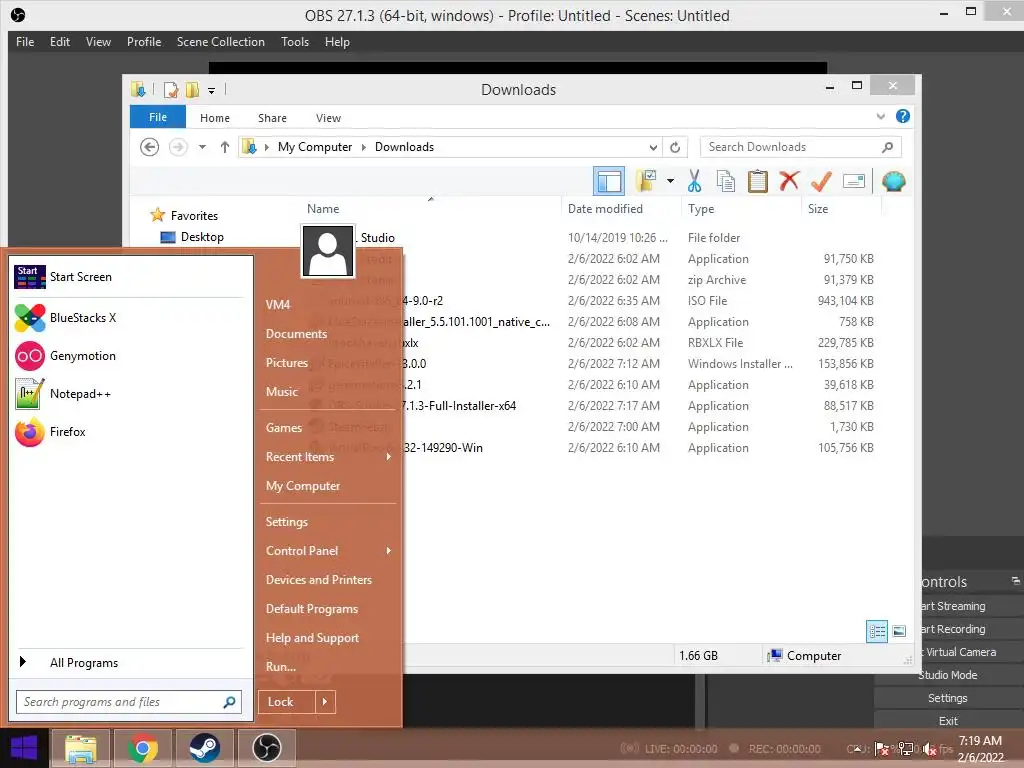Screen dimensions: 1024x768
Task: Launch BlueStacks X from start menu
Action: (129, 318)
